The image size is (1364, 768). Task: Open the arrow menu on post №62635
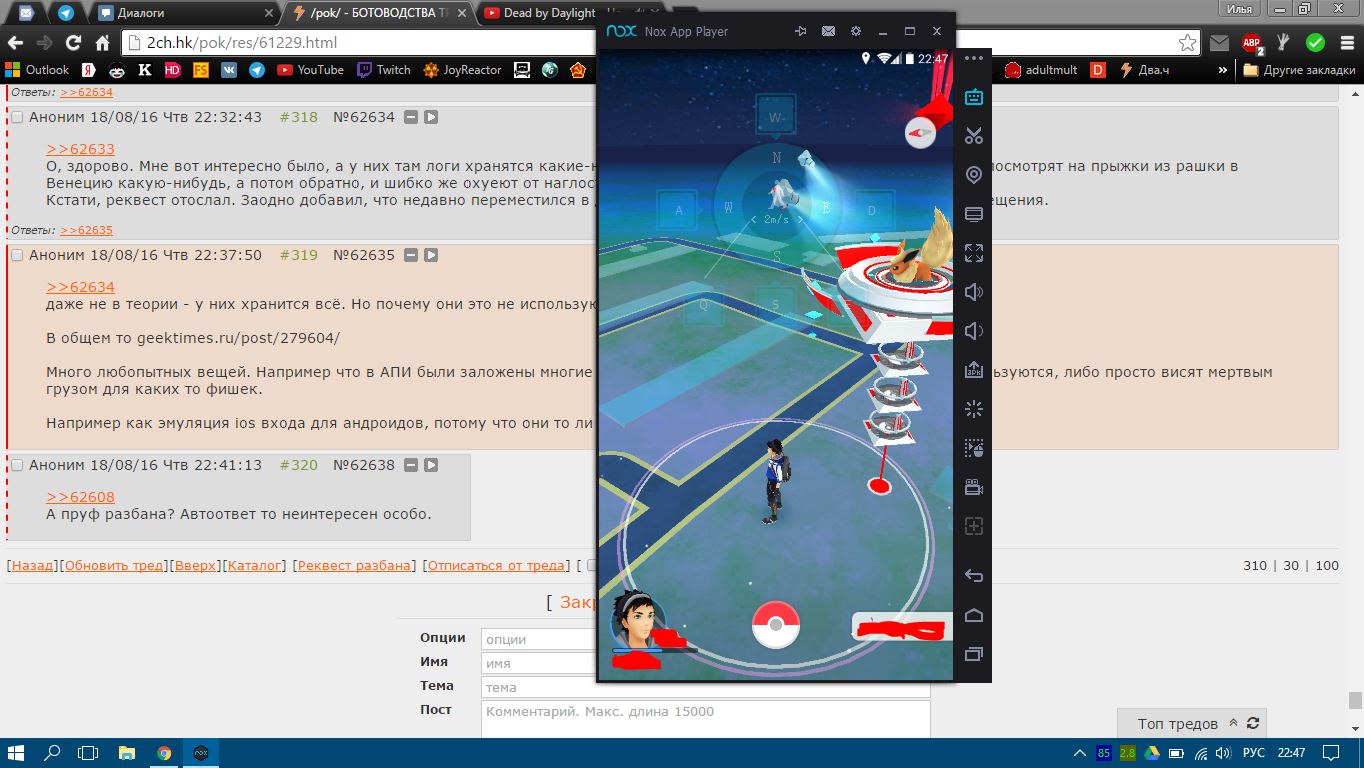pyautogui.click(x=431, y=255)
